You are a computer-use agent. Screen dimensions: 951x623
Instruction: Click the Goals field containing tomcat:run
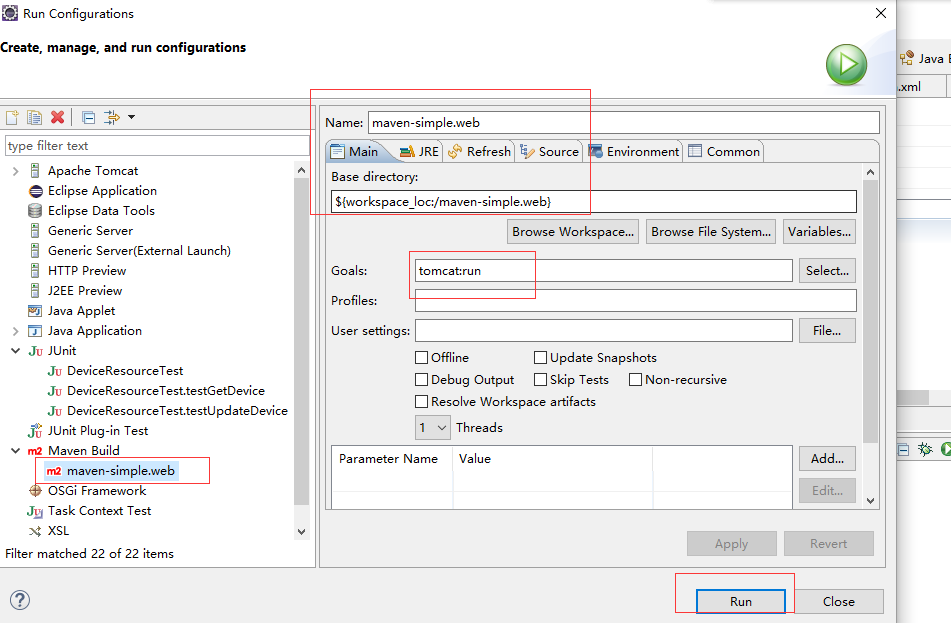pos(603,271)
